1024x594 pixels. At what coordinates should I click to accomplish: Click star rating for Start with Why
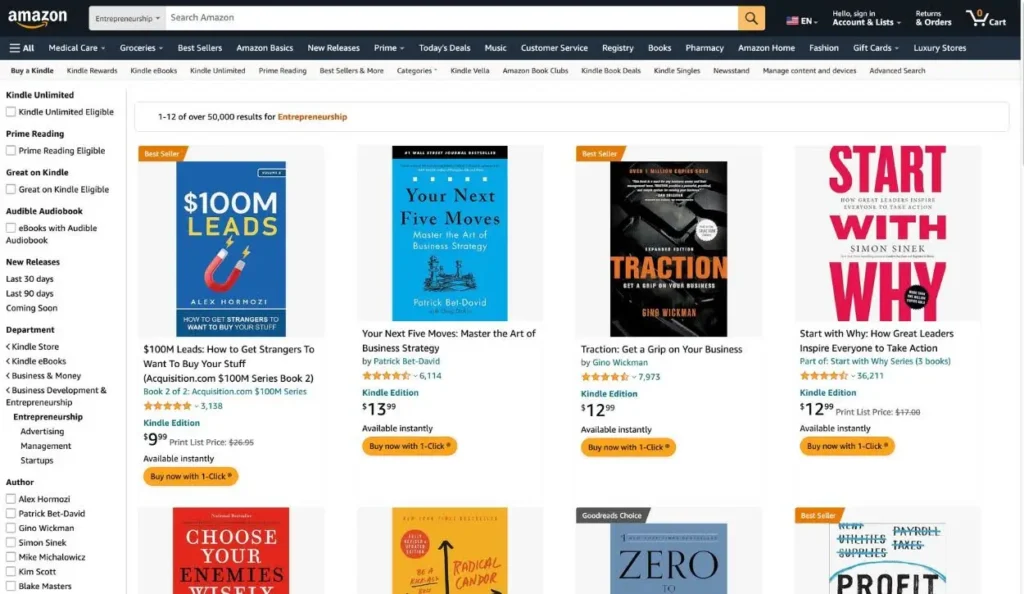pos(824,376)
